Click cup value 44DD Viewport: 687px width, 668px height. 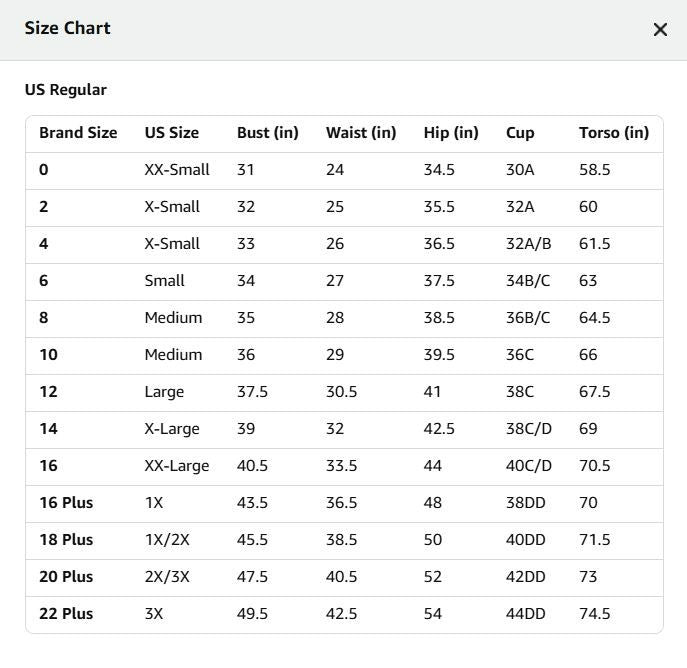[526, 614]
